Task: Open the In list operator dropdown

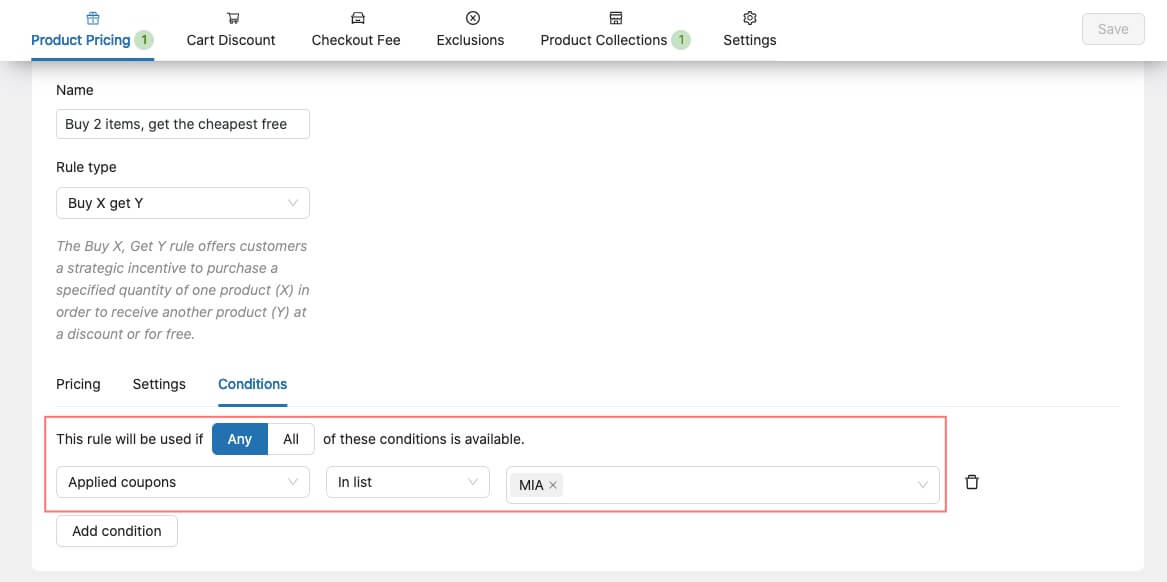Action: (x=408, y=482)
